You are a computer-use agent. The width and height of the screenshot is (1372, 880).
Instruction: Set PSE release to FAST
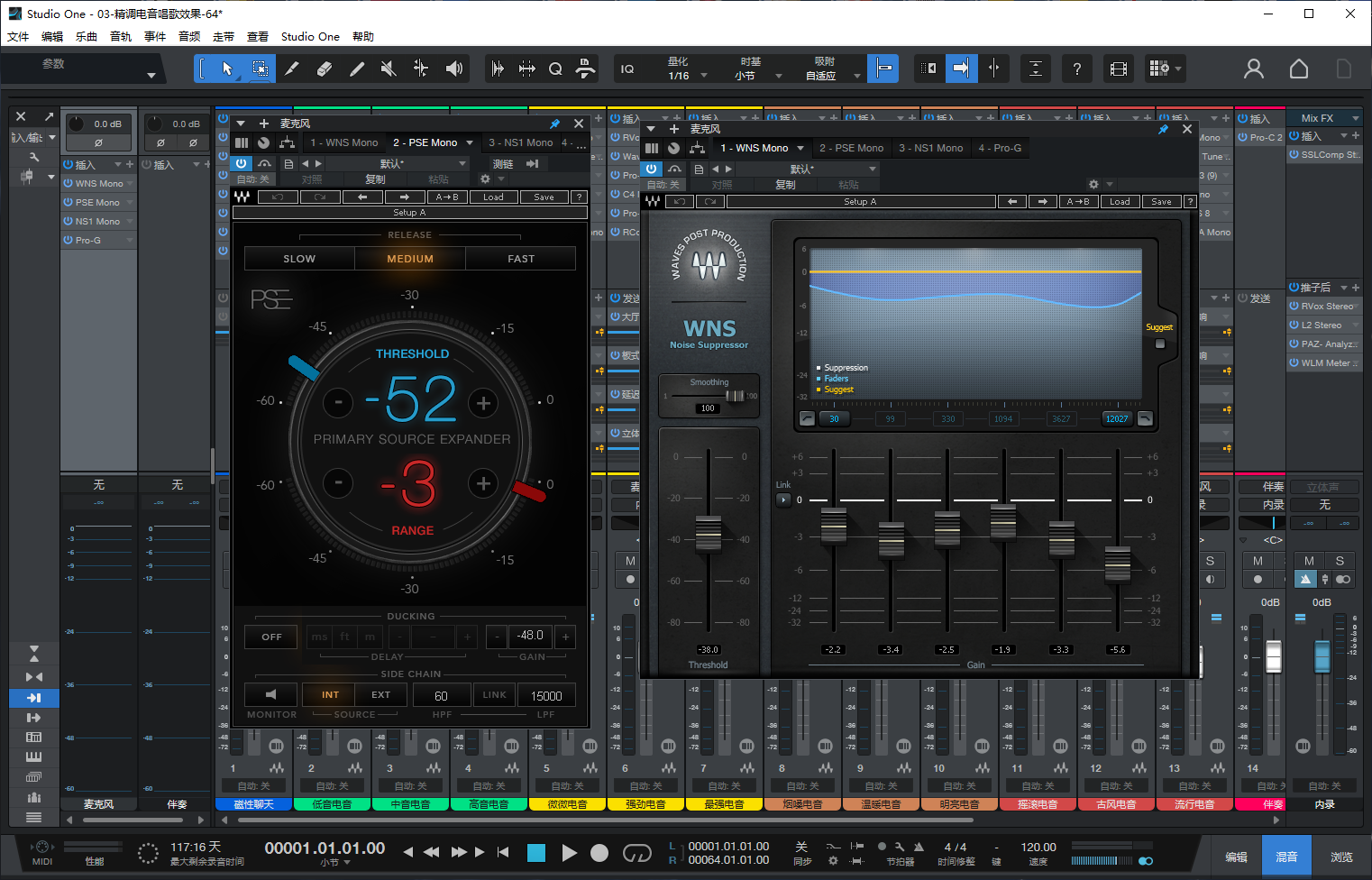[521, 259]
